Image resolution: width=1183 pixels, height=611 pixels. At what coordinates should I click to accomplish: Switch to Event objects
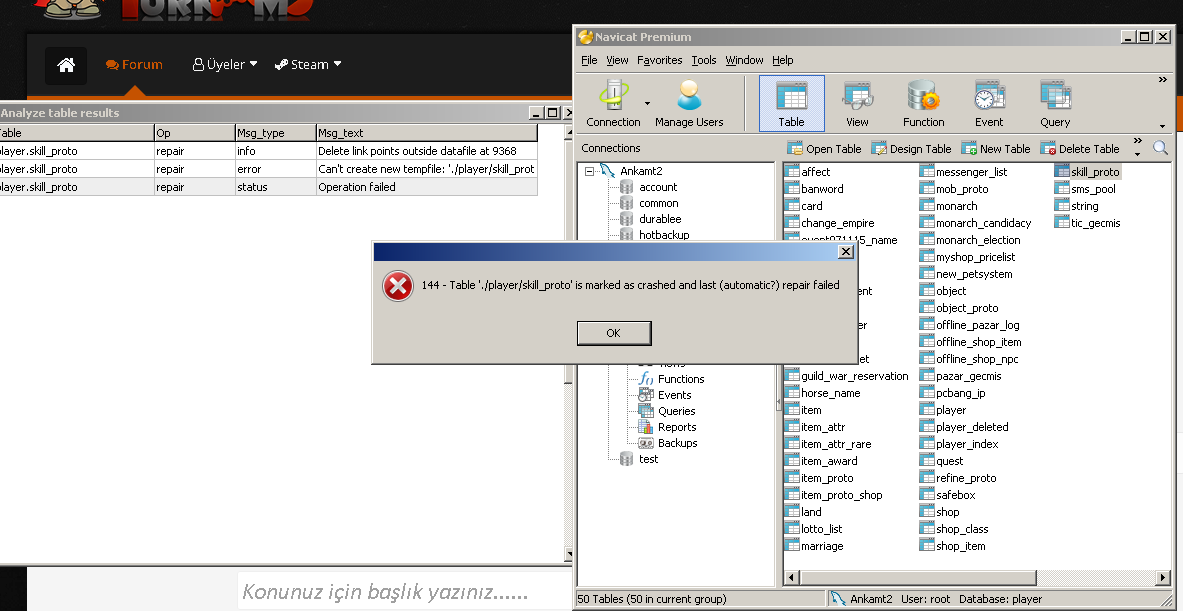pyautogui.click(x=989, y=103)
